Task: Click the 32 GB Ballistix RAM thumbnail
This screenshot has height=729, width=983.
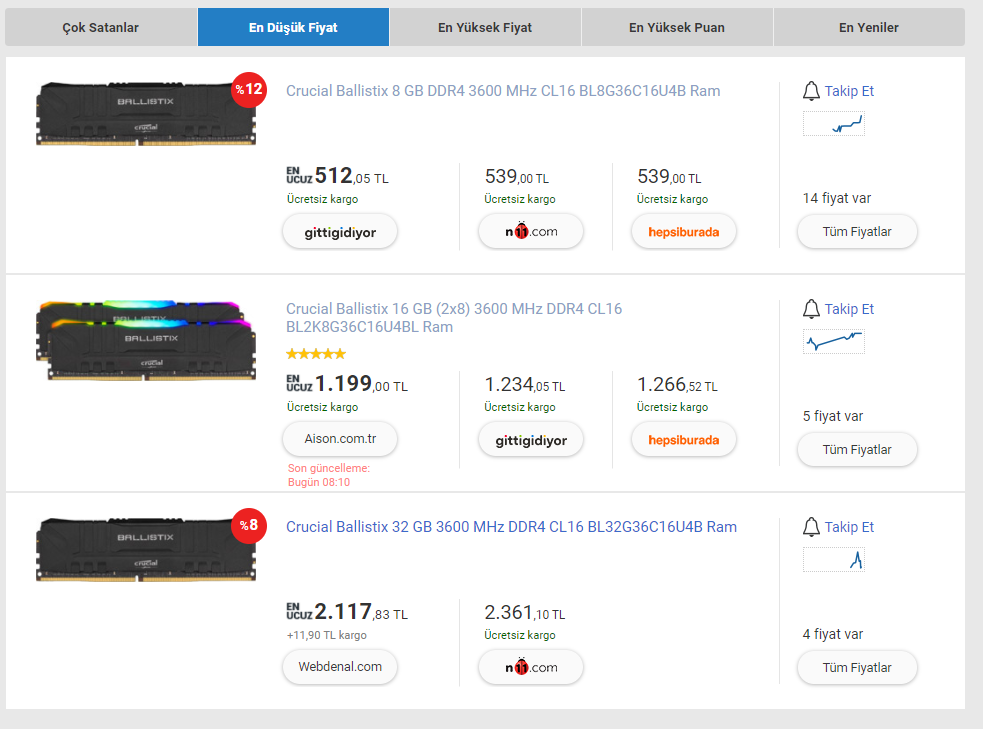Action: [145, 550]
